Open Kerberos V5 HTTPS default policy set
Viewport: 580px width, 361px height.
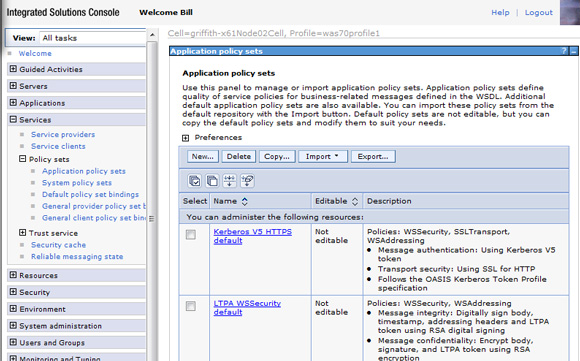pyautogui.click(x=253, y=236)
